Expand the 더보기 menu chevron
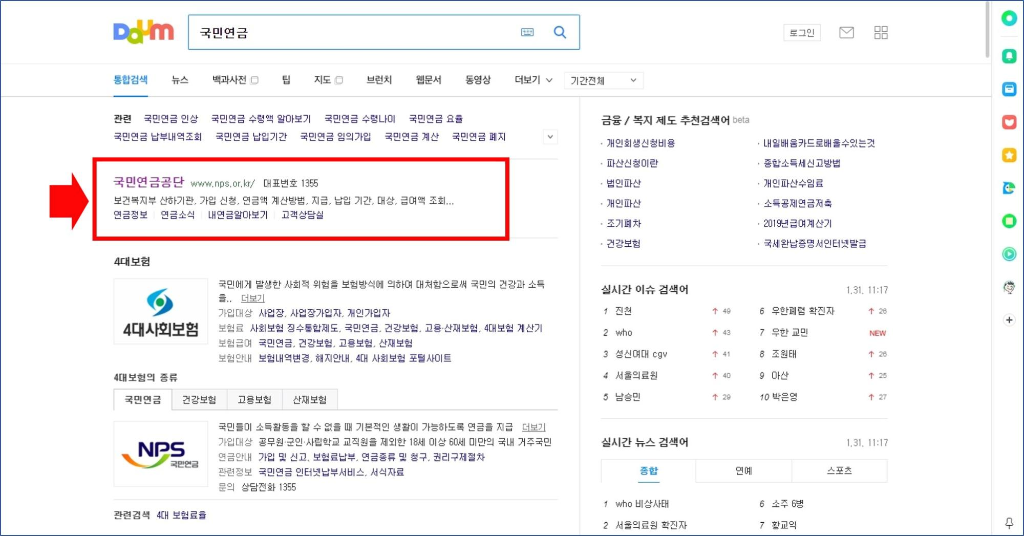Screen dimensions: 1024x536 549,80
